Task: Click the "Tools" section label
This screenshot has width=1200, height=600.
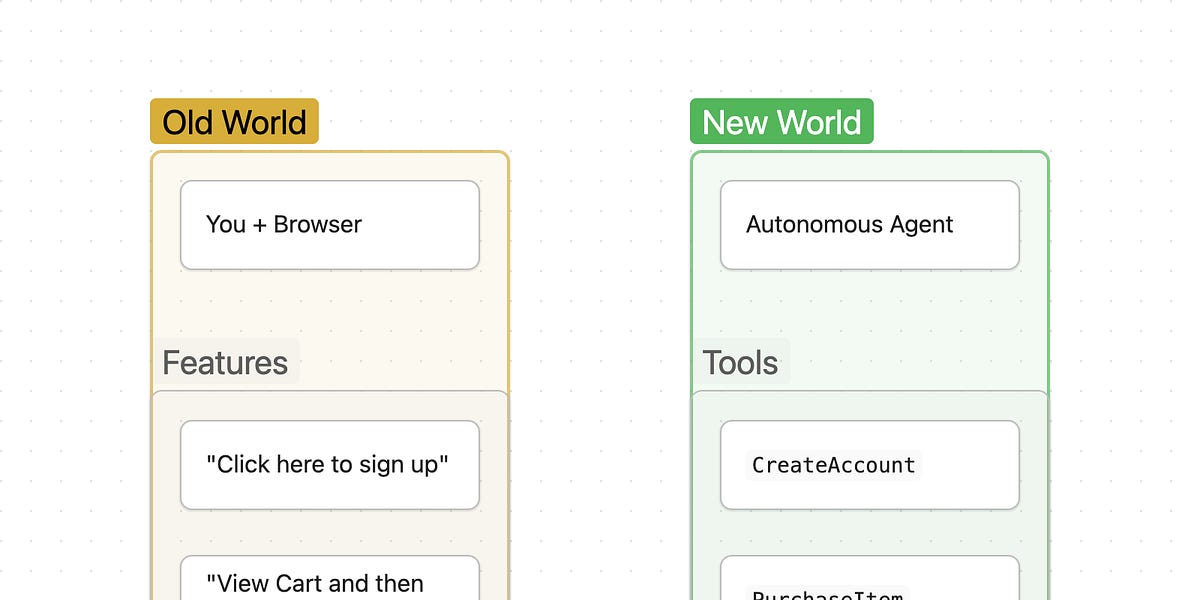Action: [x=742, y=362]
